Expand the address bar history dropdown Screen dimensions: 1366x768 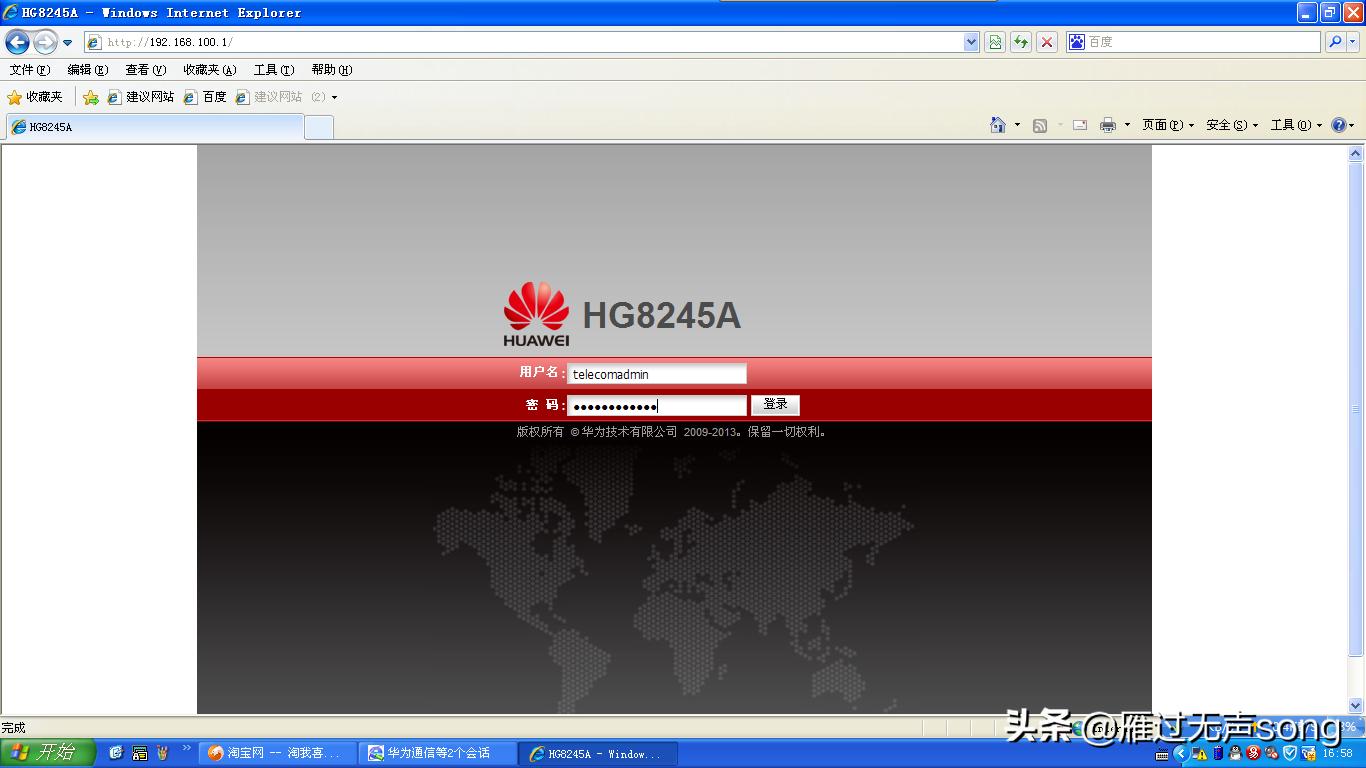(971, 42)
